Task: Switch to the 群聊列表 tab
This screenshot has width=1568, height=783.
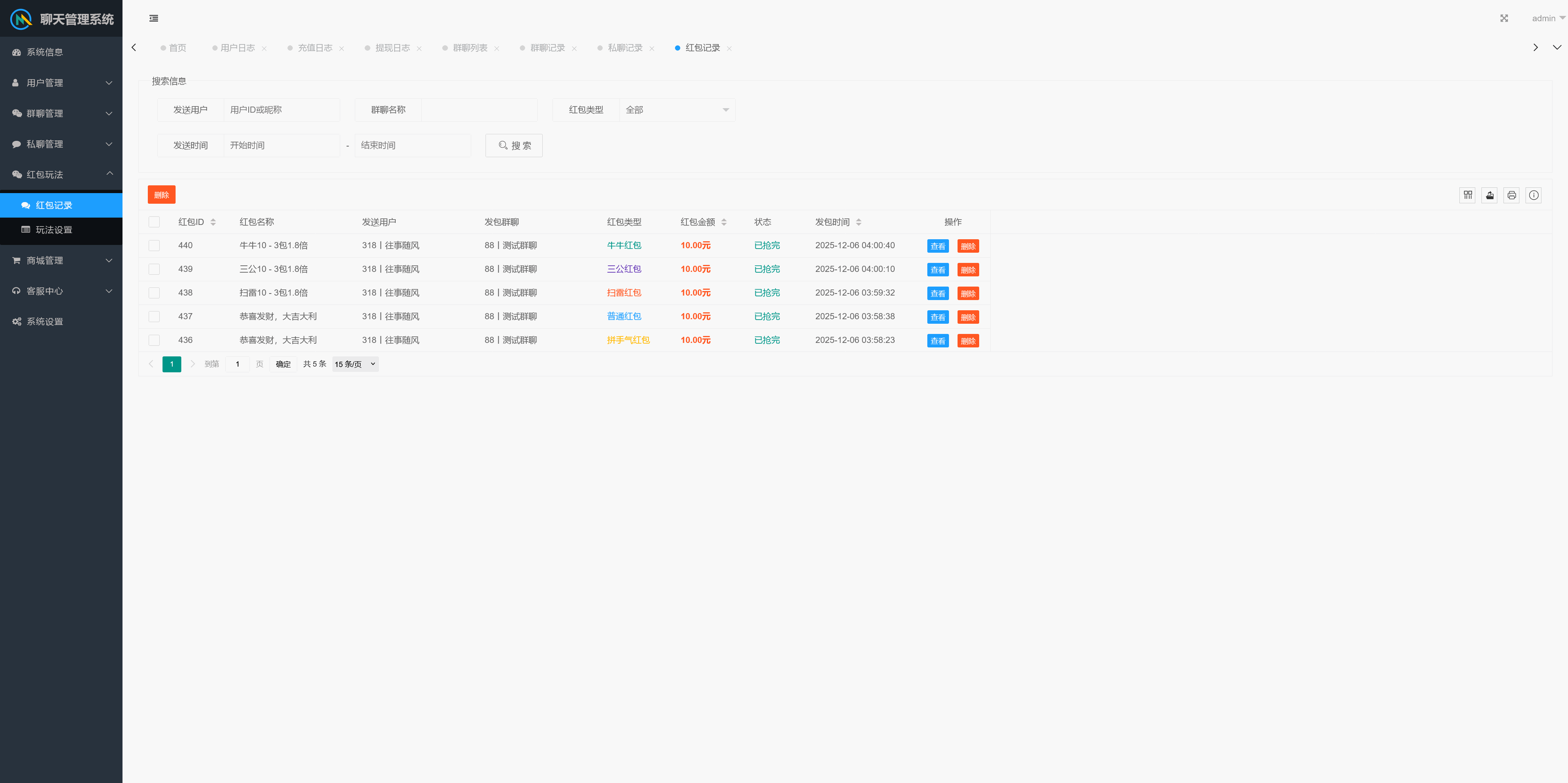Action: pyautogui.click(x=469, y=48)
